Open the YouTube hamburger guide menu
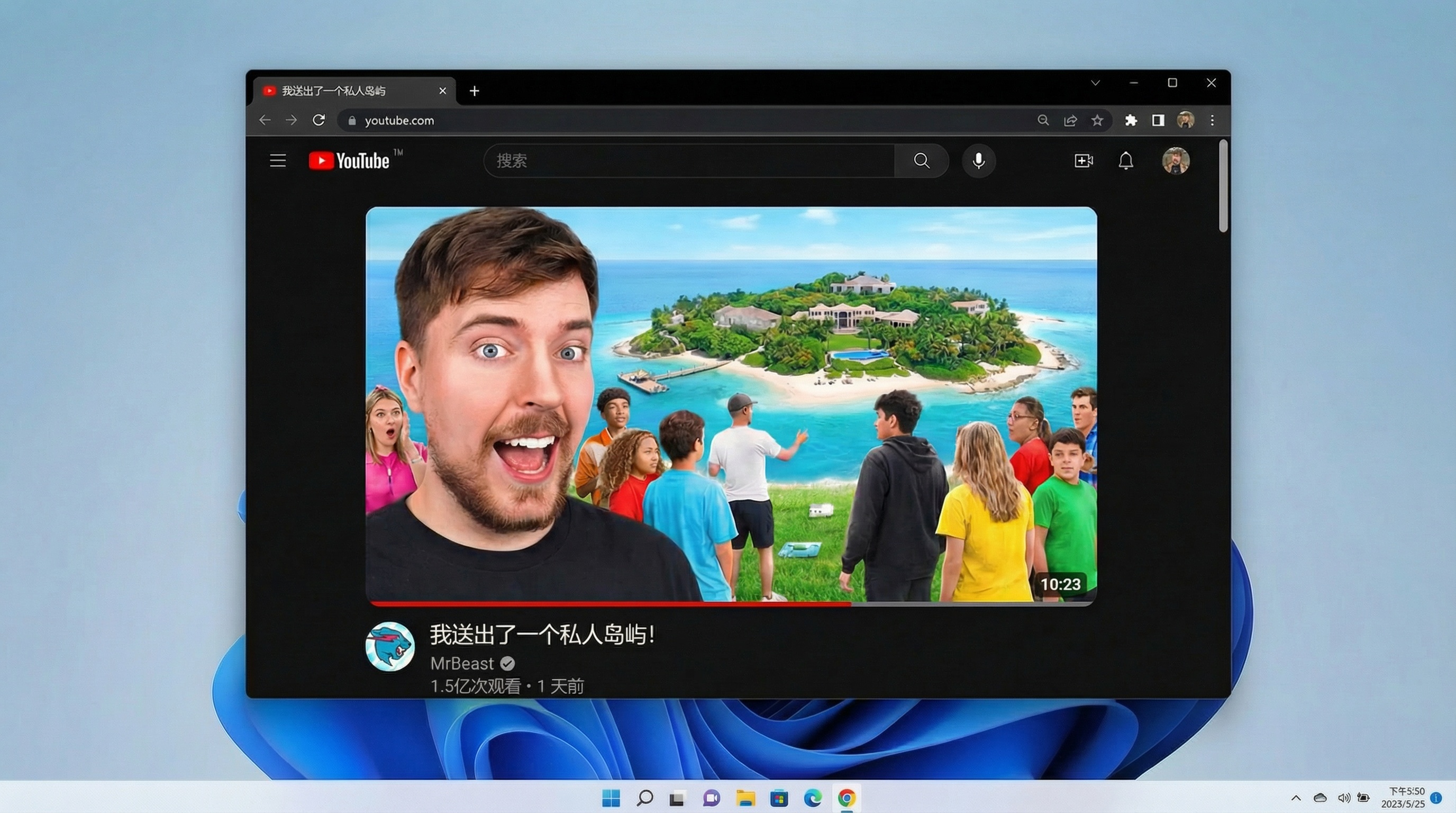This screenshot has height=813, width=1456. point(278,160)
